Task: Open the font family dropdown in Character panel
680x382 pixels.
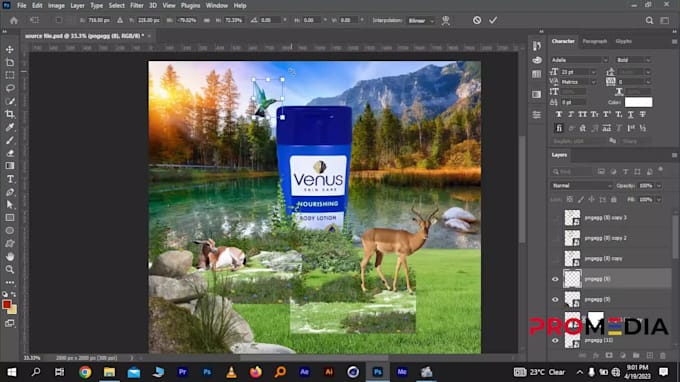Action: coord(579,60)
